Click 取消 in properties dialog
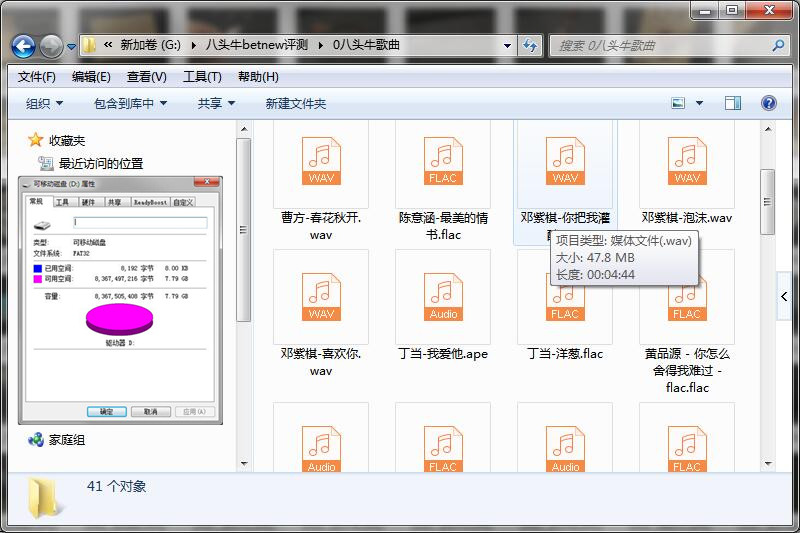The image size is (800, 533). tap(151, 412)
